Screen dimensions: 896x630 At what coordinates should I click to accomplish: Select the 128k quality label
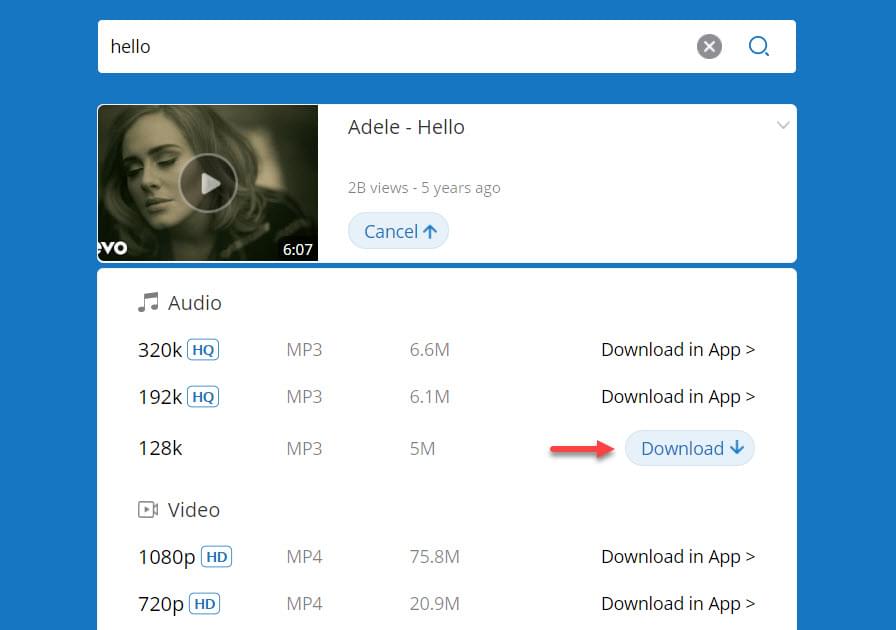point(160,448)
